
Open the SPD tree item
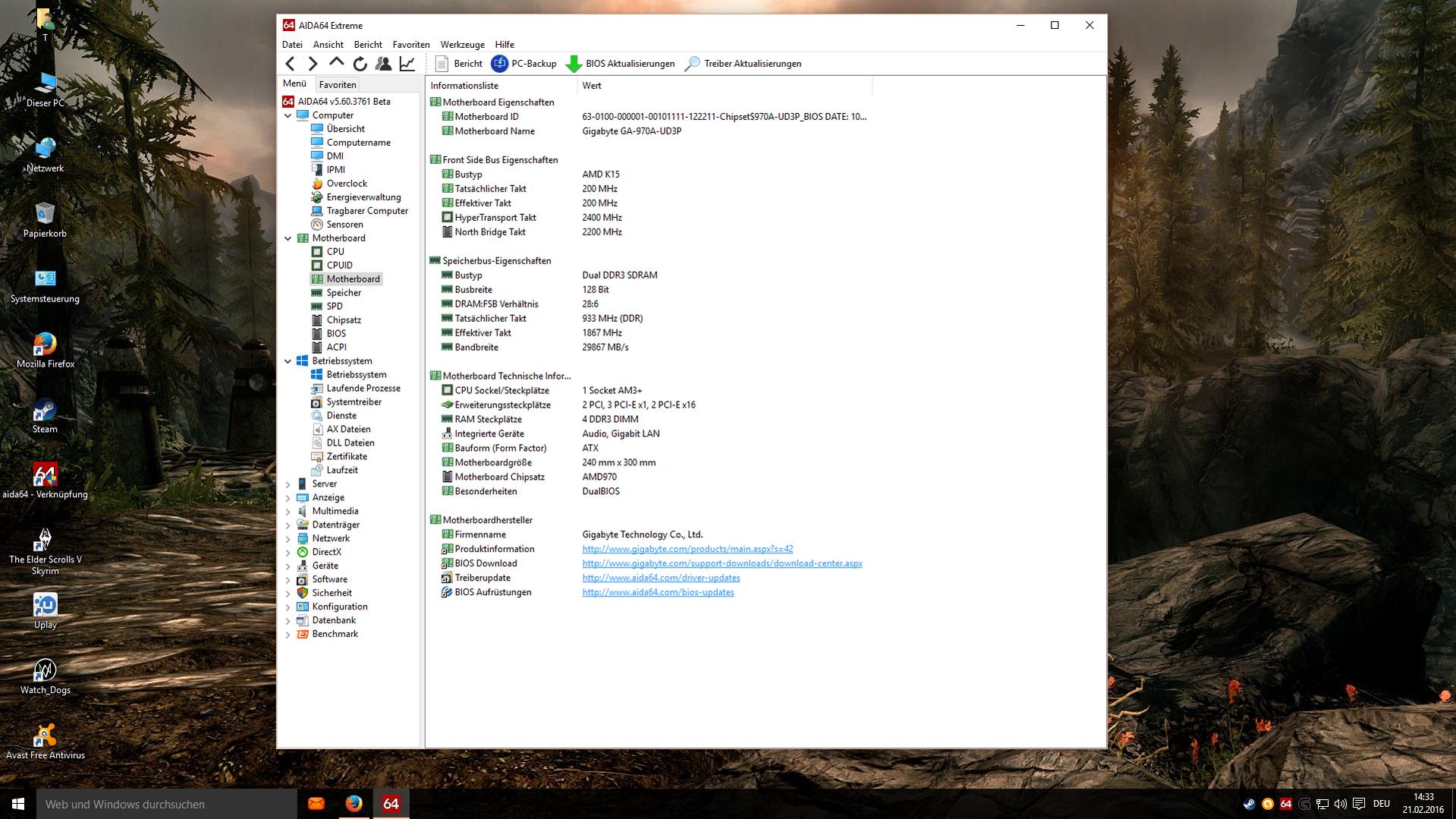pyautogui.click(x=335, y=307)
